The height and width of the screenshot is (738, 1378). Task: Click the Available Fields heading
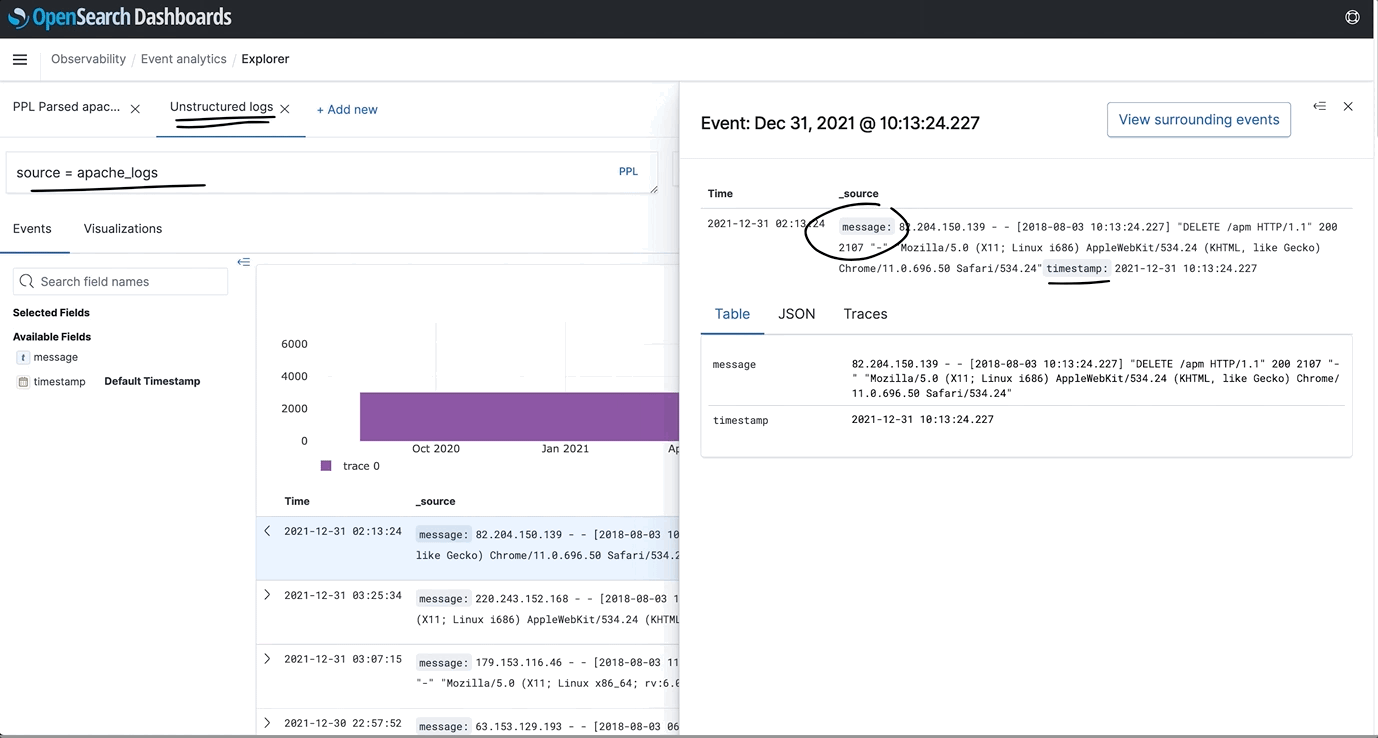point(52,337)
